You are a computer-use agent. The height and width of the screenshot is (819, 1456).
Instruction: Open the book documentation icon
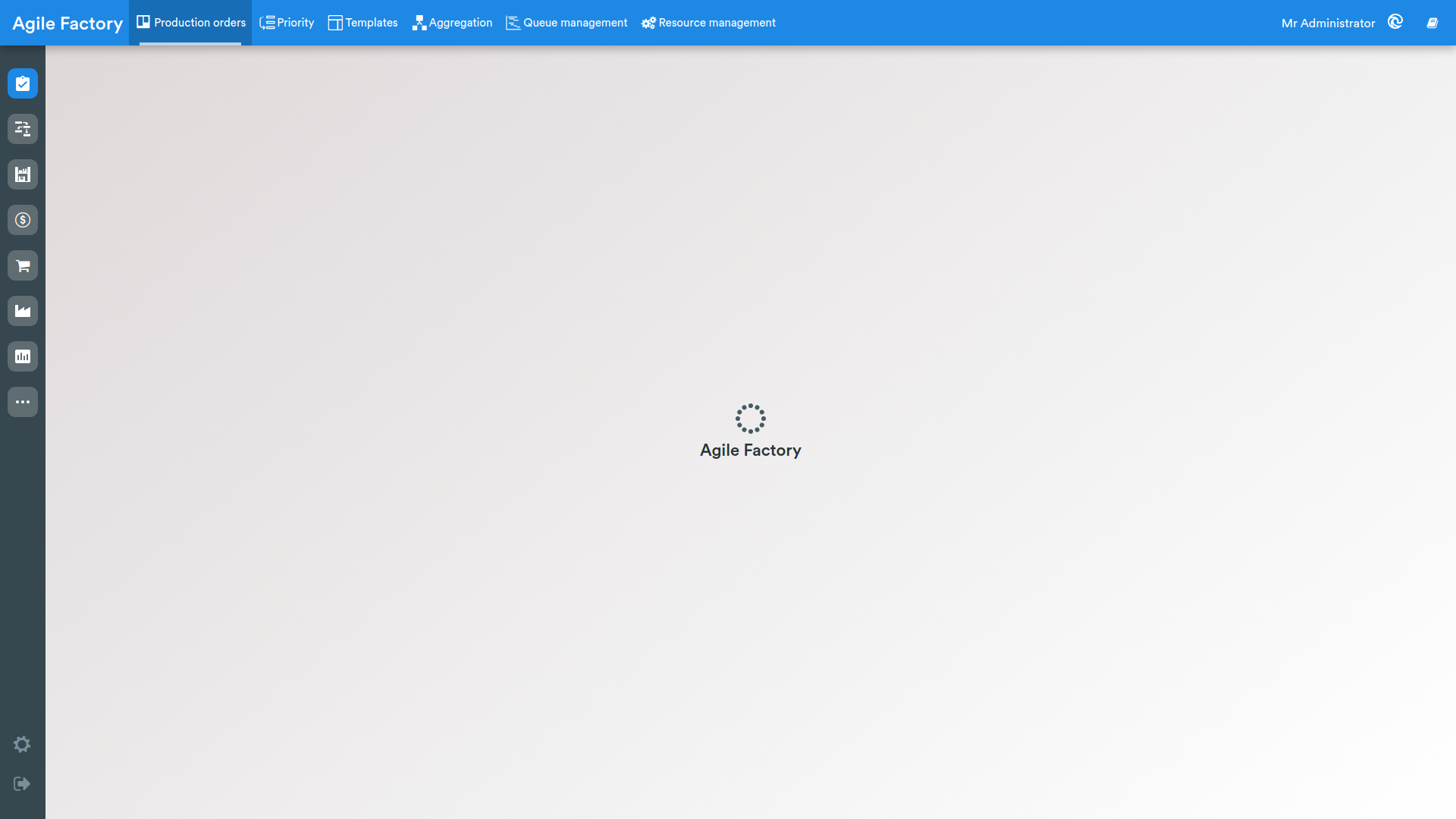1432,23
